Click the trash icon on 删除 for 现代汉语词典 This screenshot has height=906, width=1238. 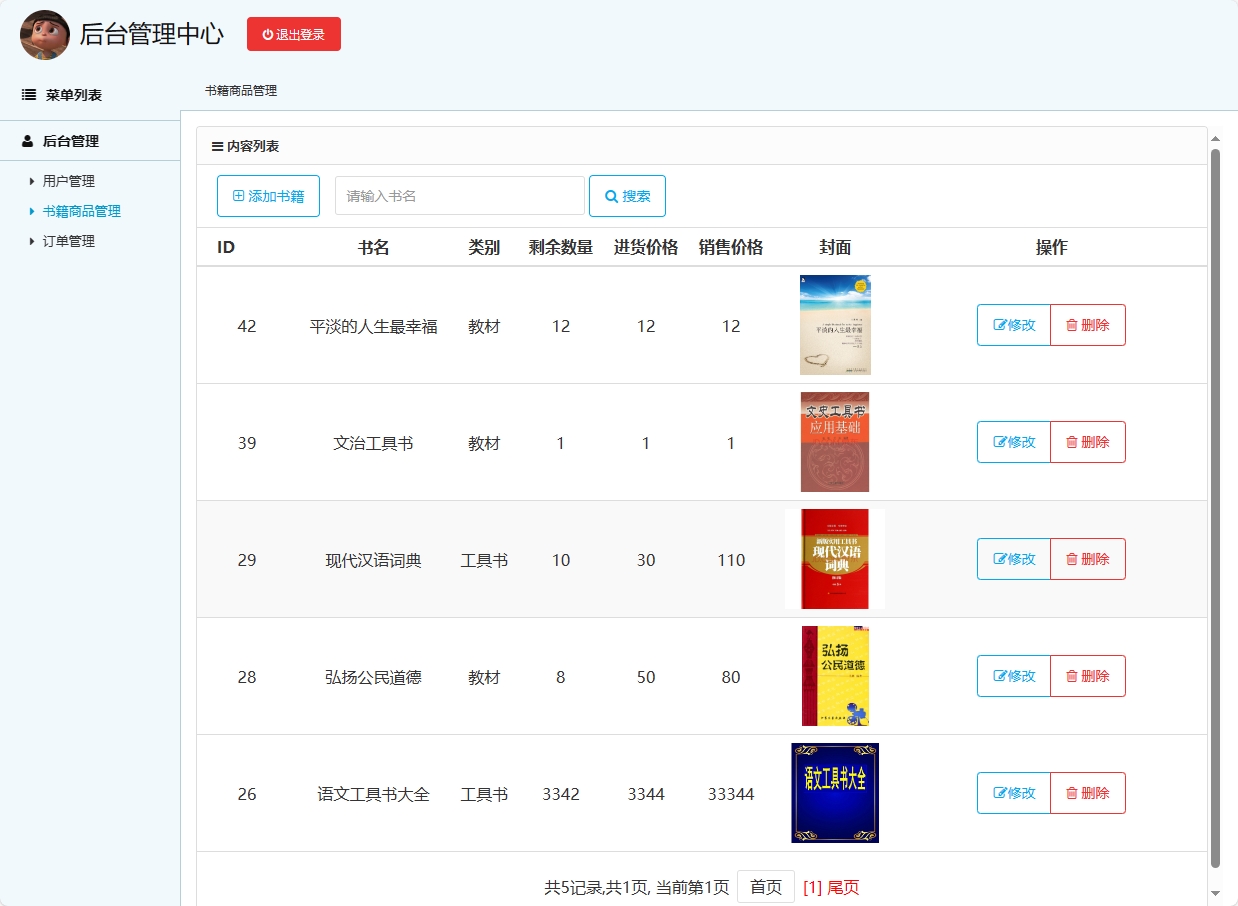(1071, 559)
